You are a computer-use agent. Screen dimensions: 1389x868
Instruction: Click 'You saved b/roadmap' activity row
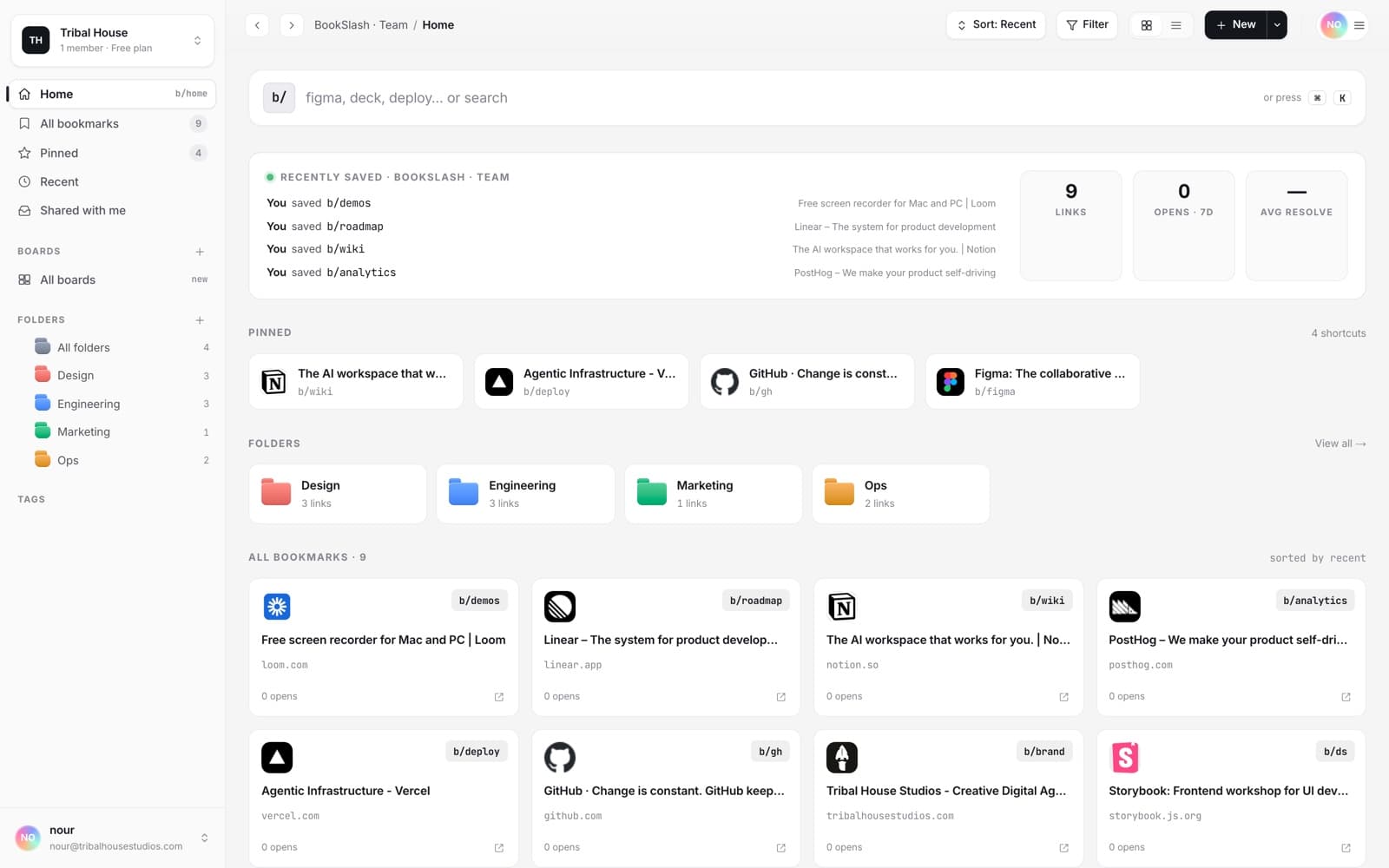point(631,227)
